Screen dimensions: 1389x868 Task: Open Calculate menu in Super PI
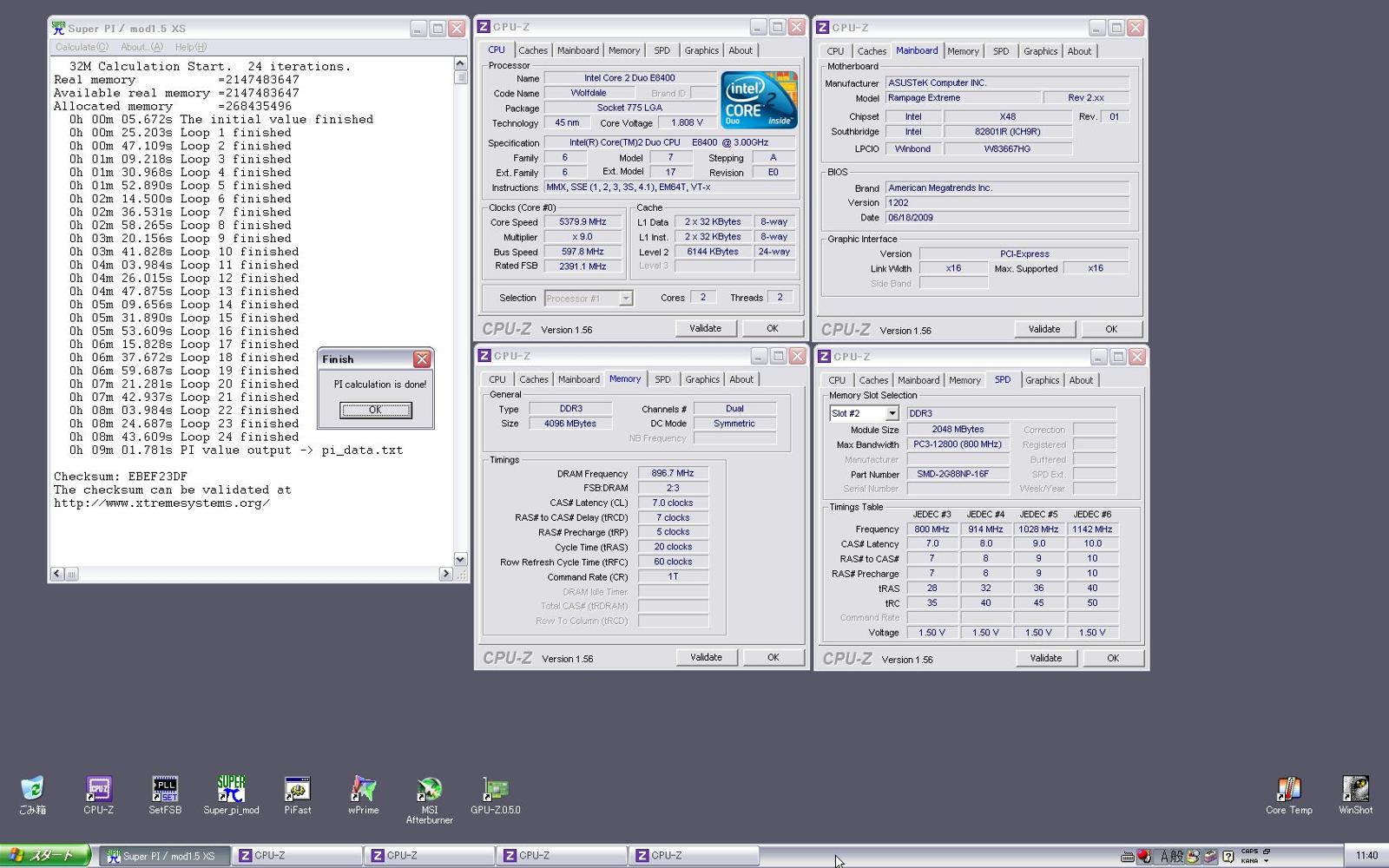click(x=82, y=47)
